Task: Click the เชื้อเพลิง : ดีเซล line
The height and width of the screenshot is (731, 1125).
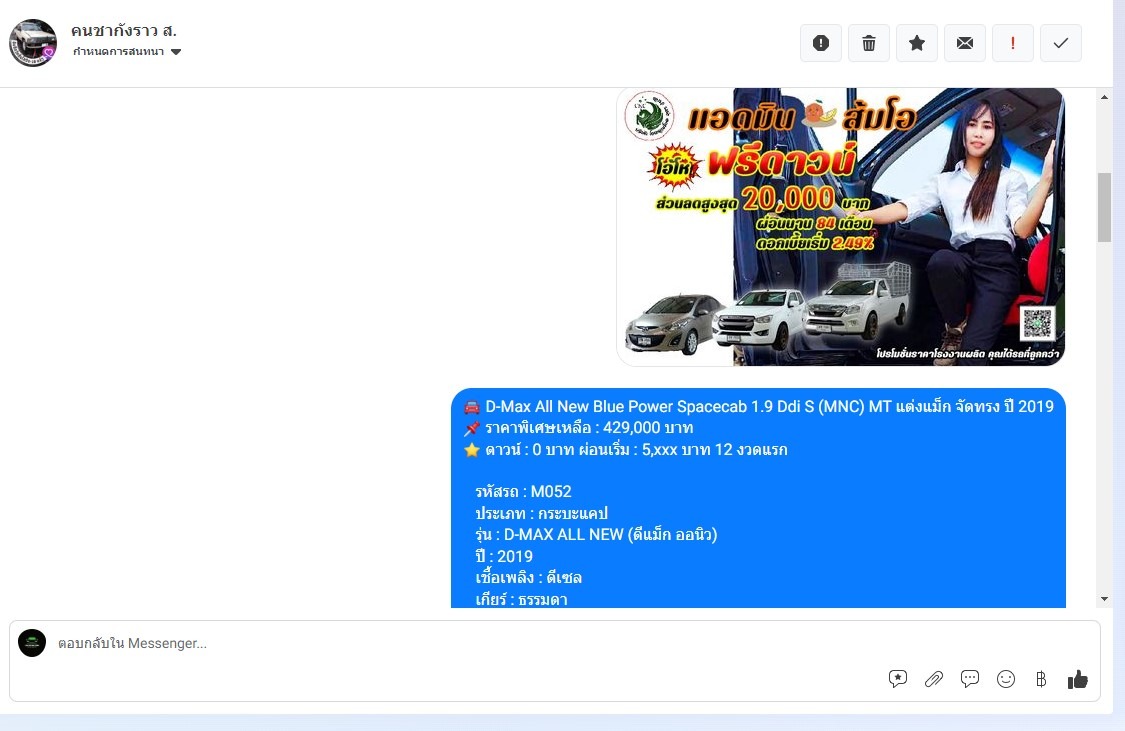Action: point(528,578)
